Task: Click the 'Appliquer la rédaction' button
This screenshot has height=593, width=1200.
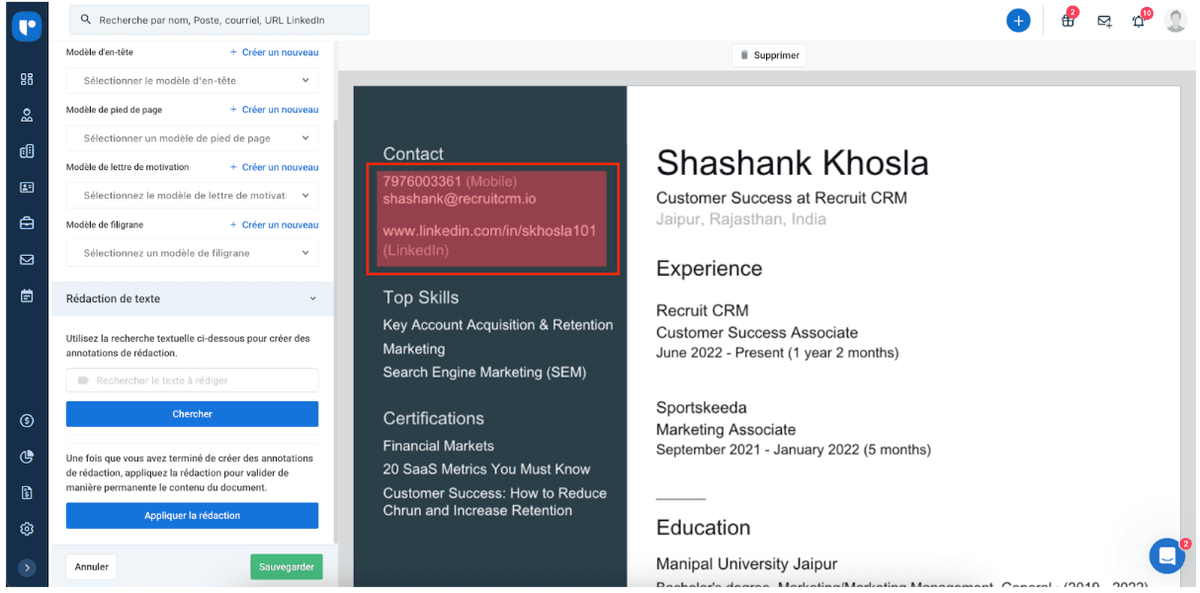Action: (192, 516)
